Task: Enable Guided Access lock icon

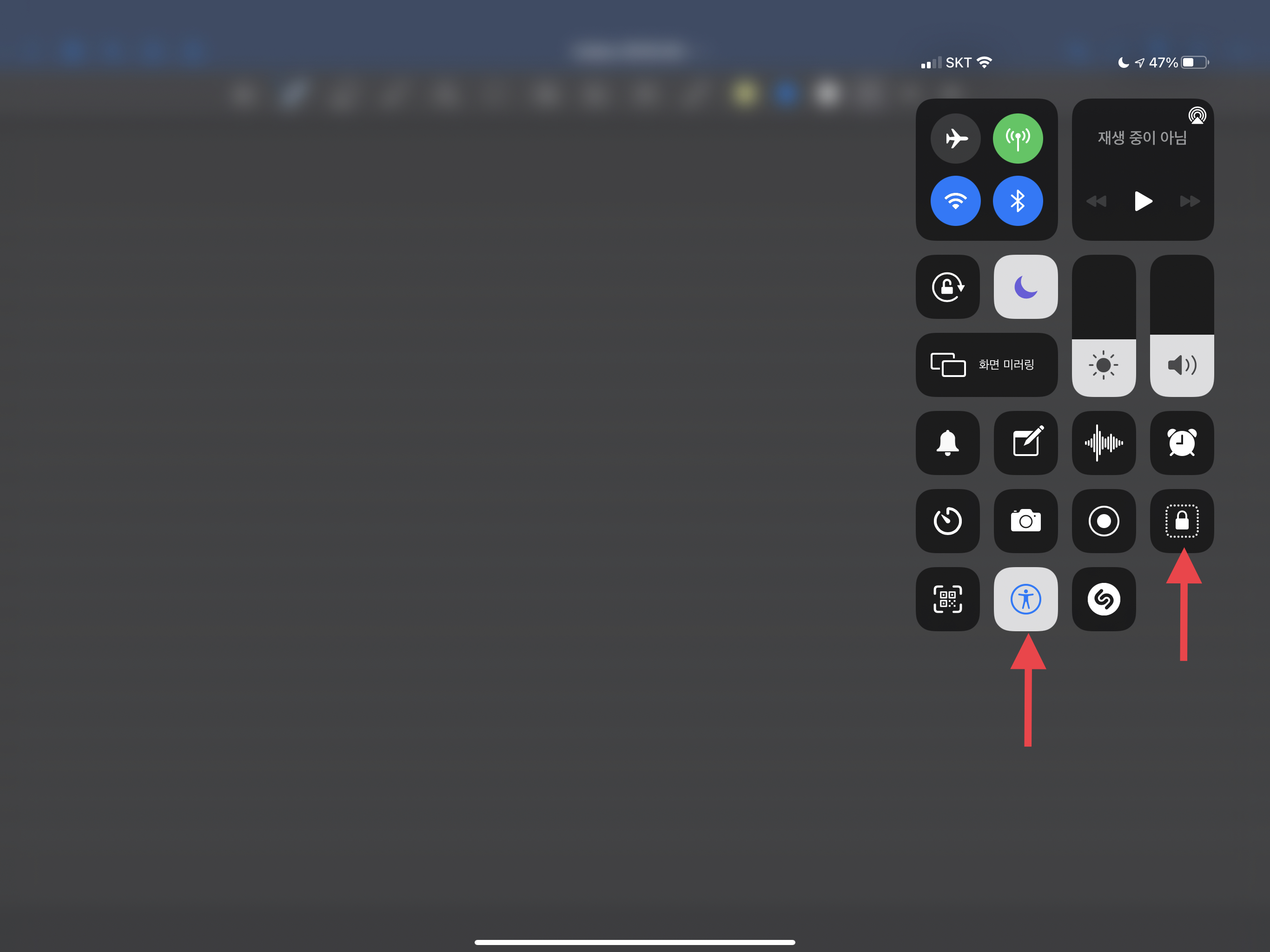Action: tap(1182, 521)
